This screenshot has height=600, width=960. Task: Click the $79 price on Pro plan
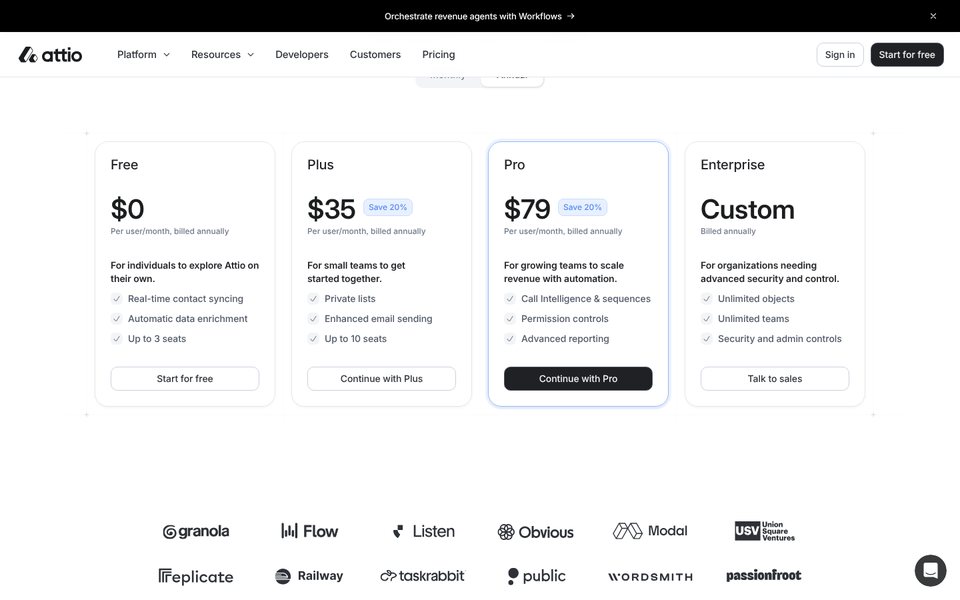coord(527,209)
